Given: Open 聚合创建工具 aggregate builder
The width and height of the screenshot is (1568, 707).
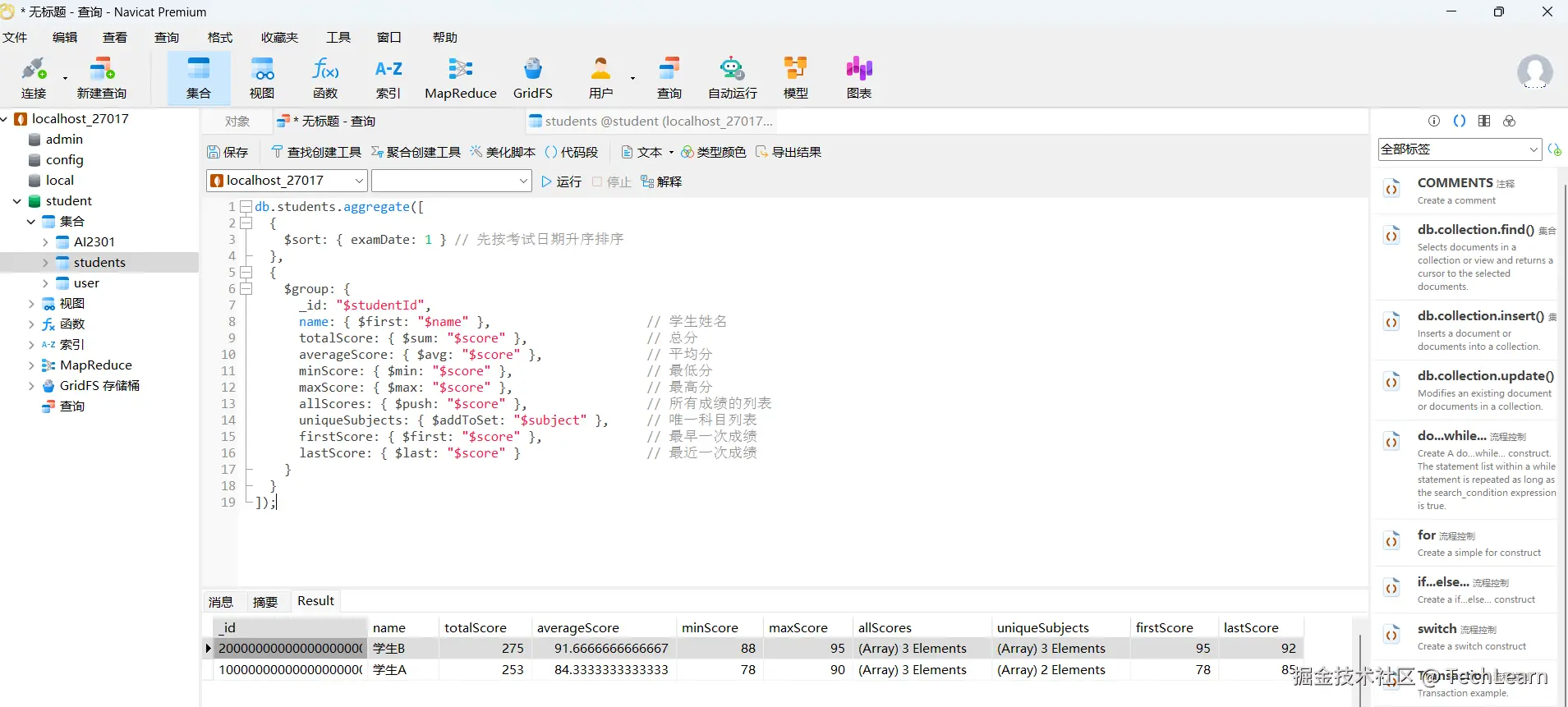Looking at the screenshot, I should point(416,152).
